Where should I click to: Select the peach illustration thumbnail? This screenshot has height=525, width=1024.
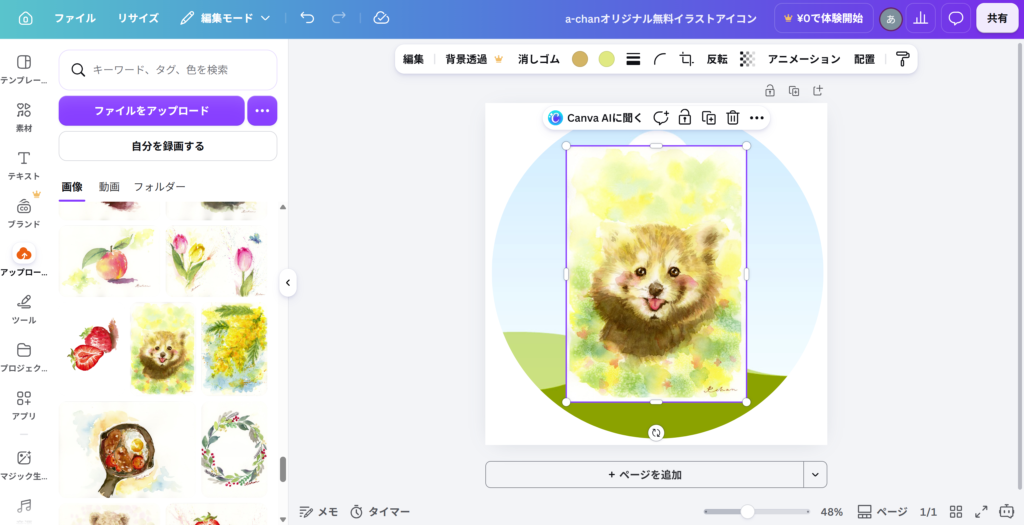[x=110, y=261]
